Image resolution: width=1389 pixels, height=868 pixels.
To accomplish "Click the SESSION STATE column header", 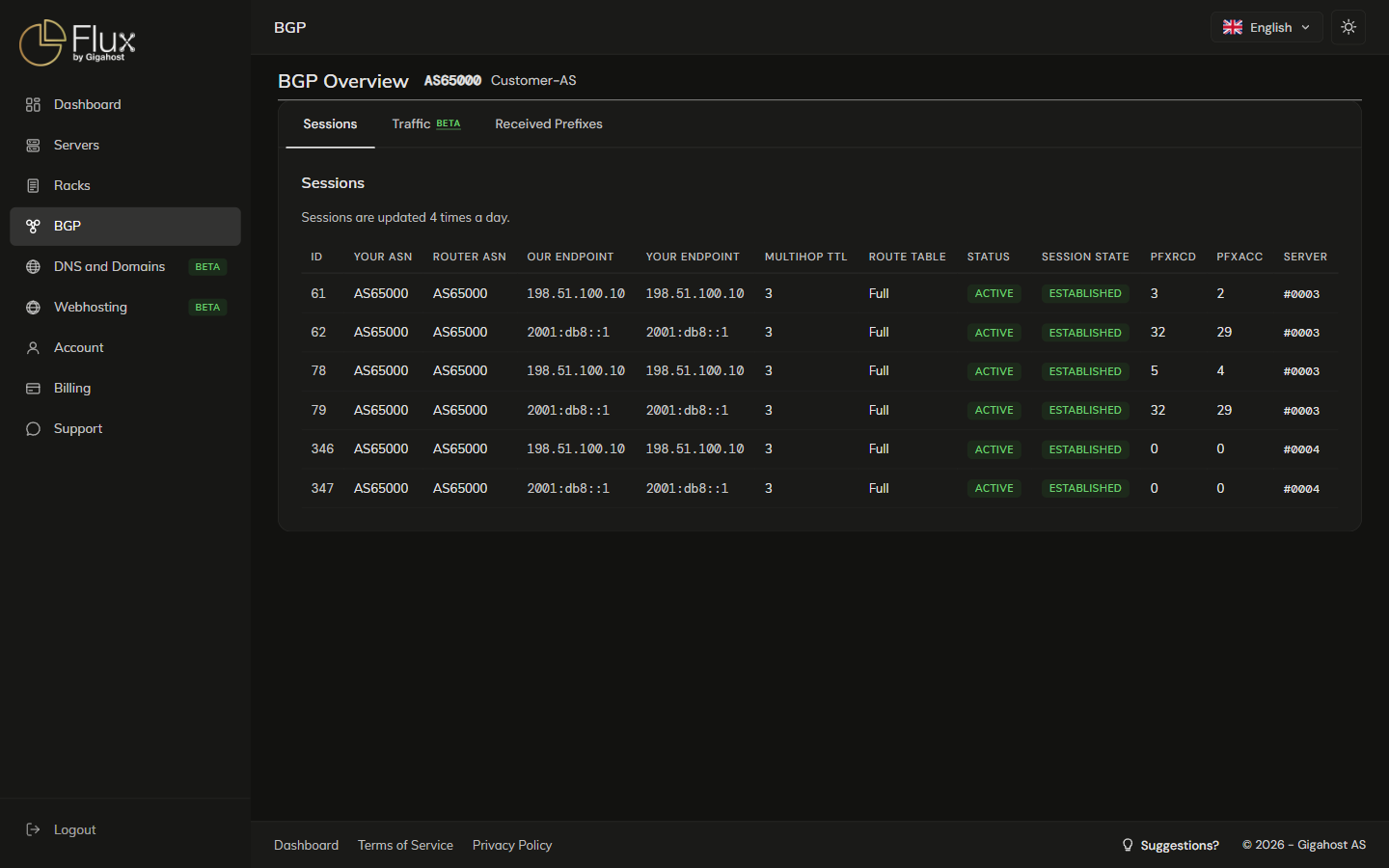I will 1085,257.
